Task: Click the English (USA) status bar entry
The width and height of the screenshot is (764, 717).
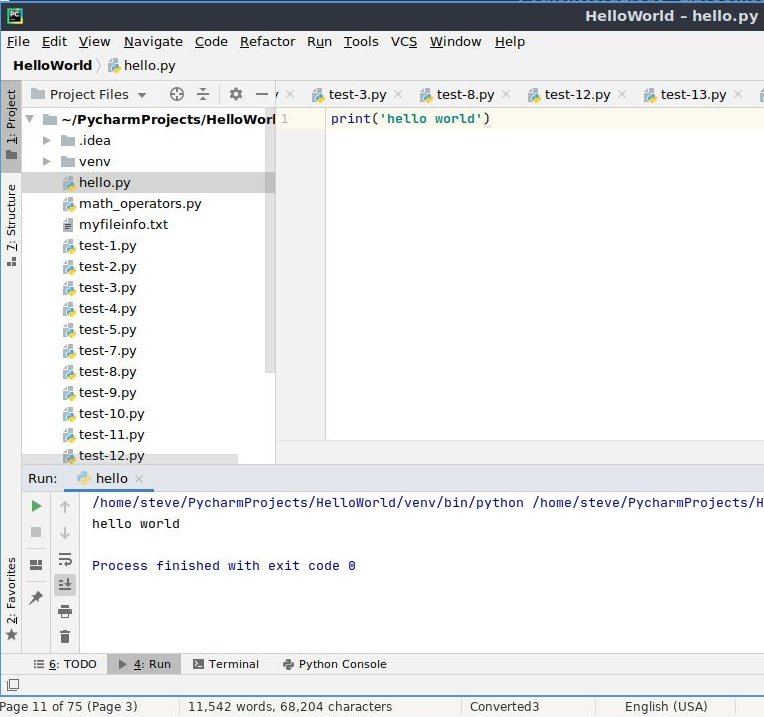Action: click(666, 706)
